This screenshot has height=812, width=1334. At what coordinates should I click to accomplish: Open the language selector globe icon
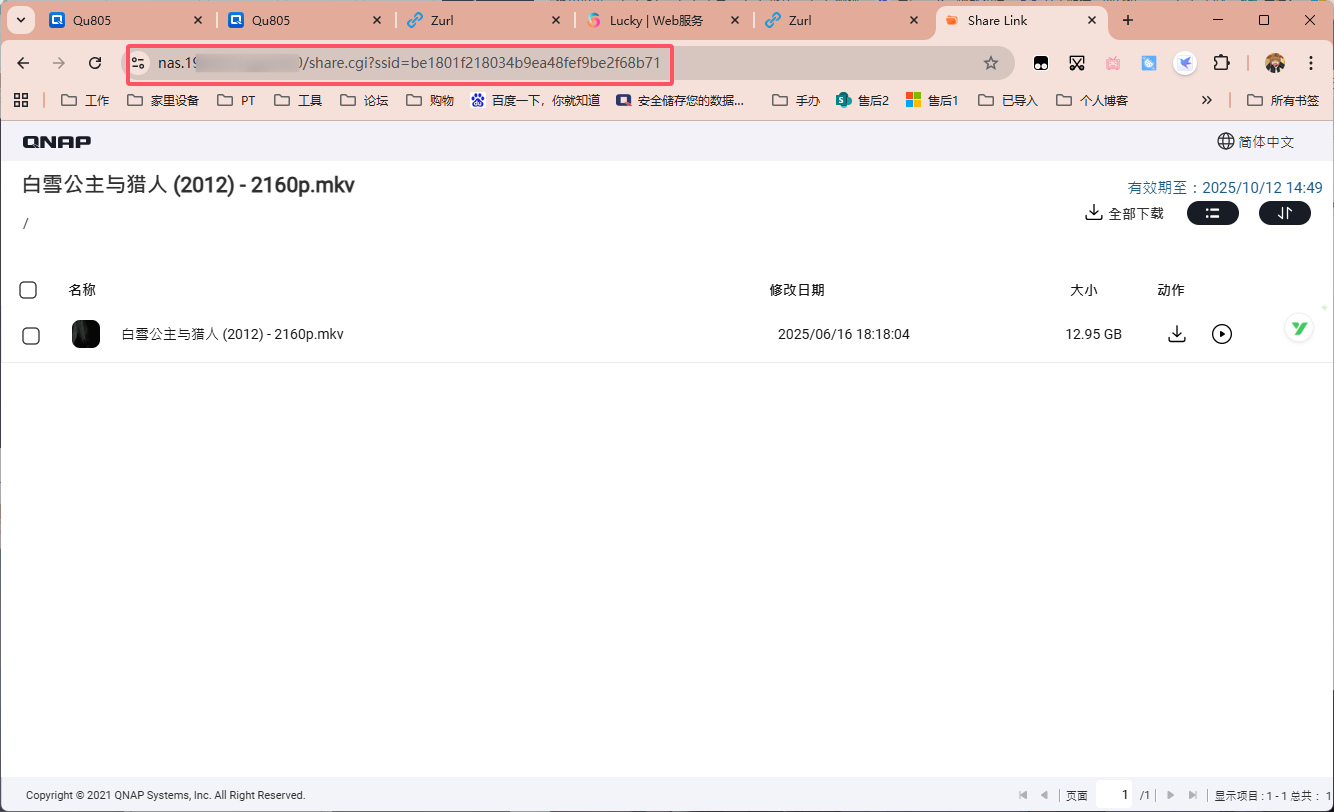[x=1227, y=141]
